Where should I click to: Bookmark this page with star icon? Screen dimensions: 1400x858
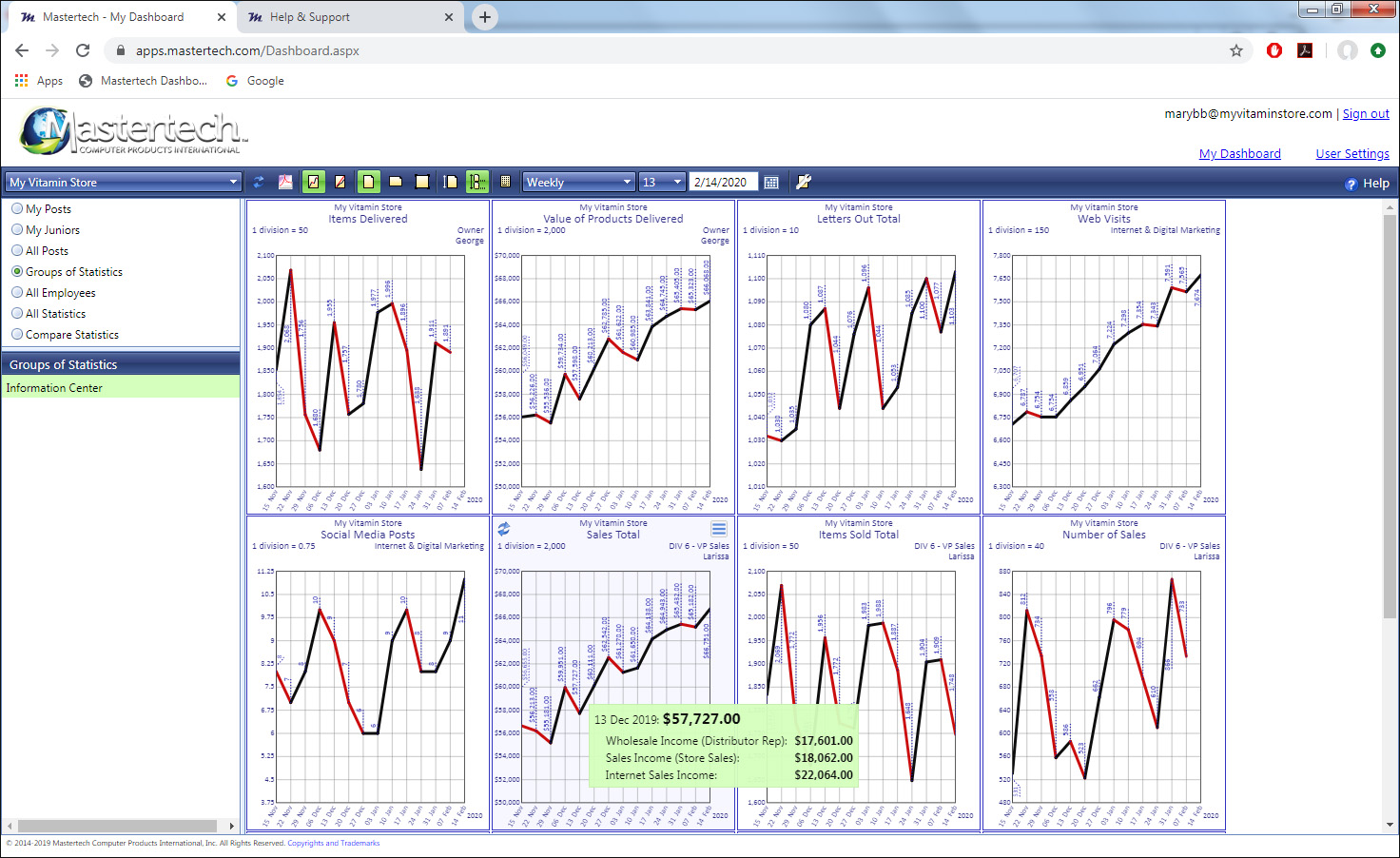tap(1236, 50)
